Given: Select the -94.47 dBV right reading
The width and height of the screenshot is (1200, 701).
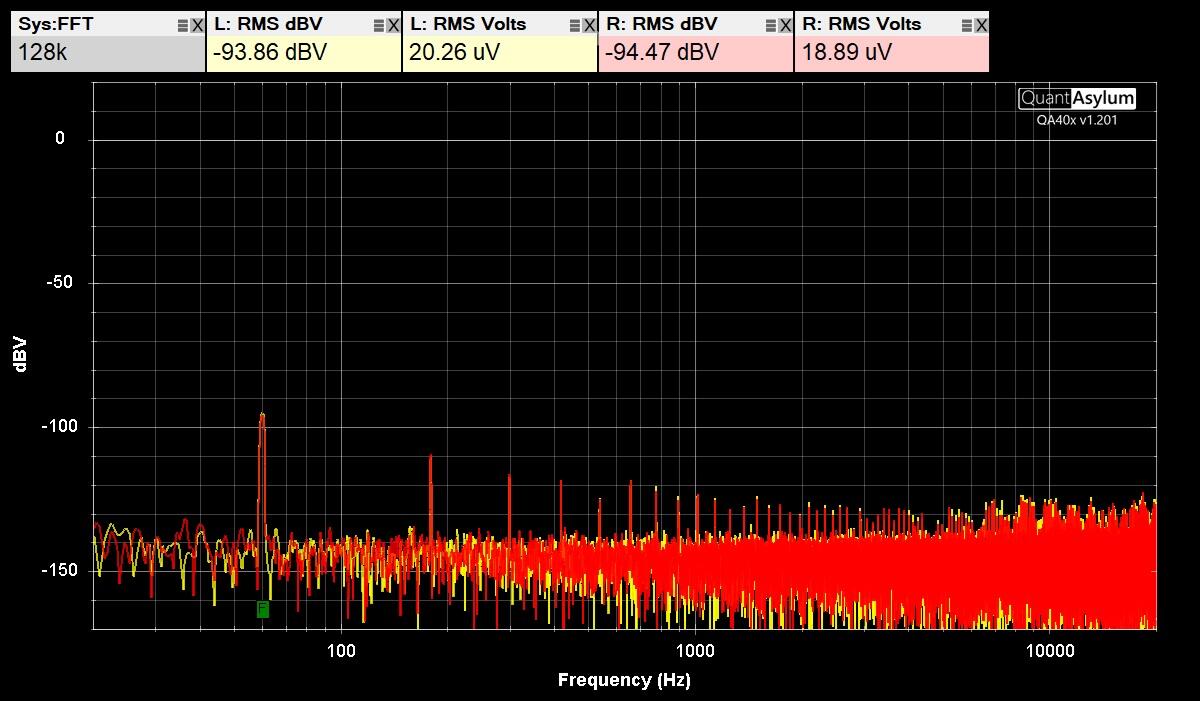Looking at the screenshot, I should click(662, 53).
